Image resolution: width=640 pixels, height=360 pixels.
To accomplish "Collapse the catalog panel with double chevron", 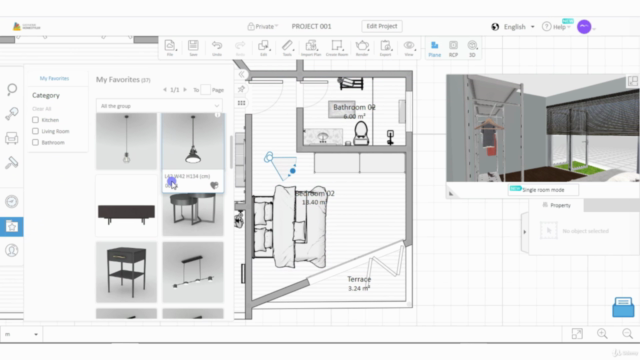I will point(242,74).
